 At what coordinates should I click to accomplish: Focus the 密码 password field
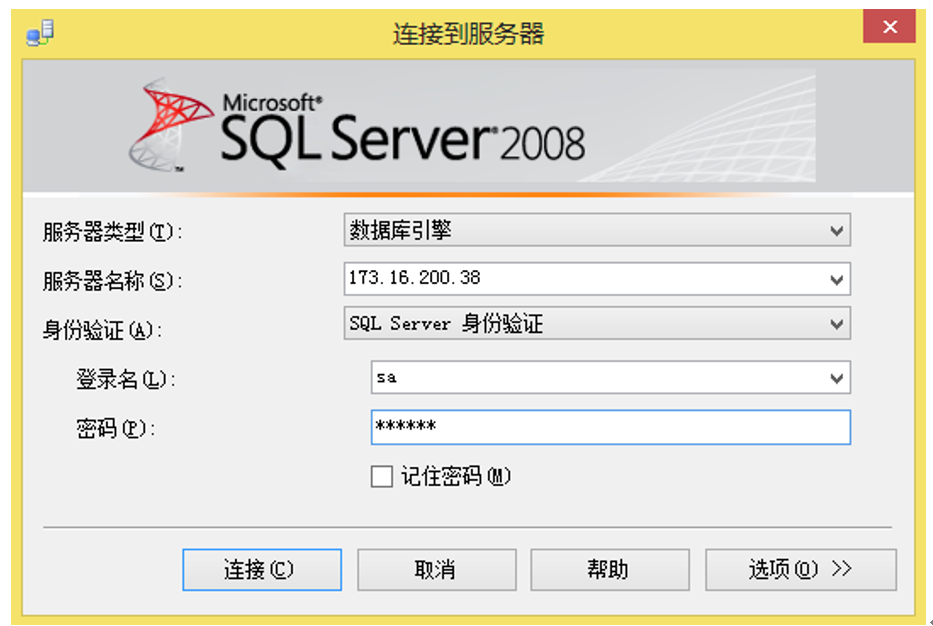610,427
